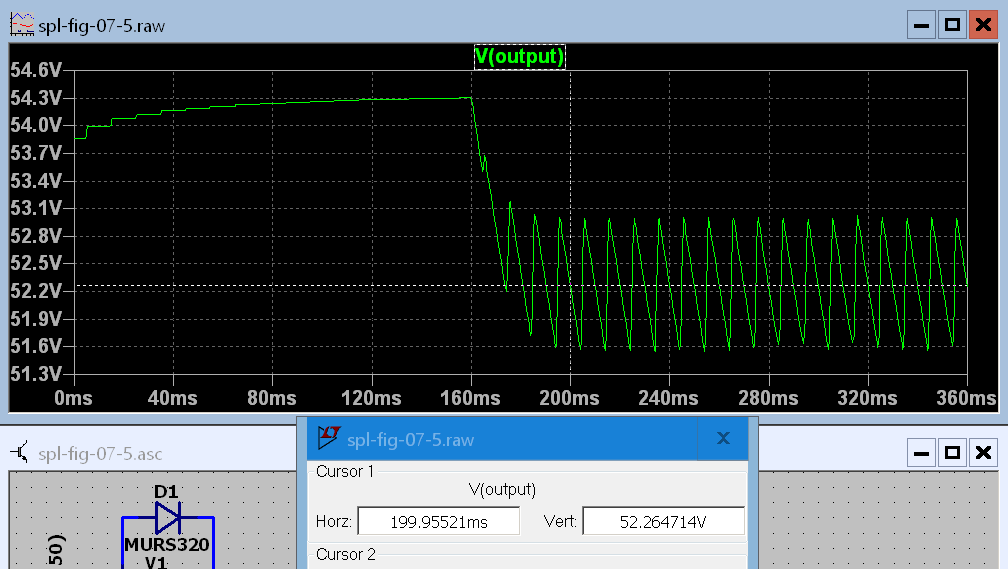
Task: Click the waveform window icon beside spl-fig-07-5.raw
Action: tap(21, 25)
